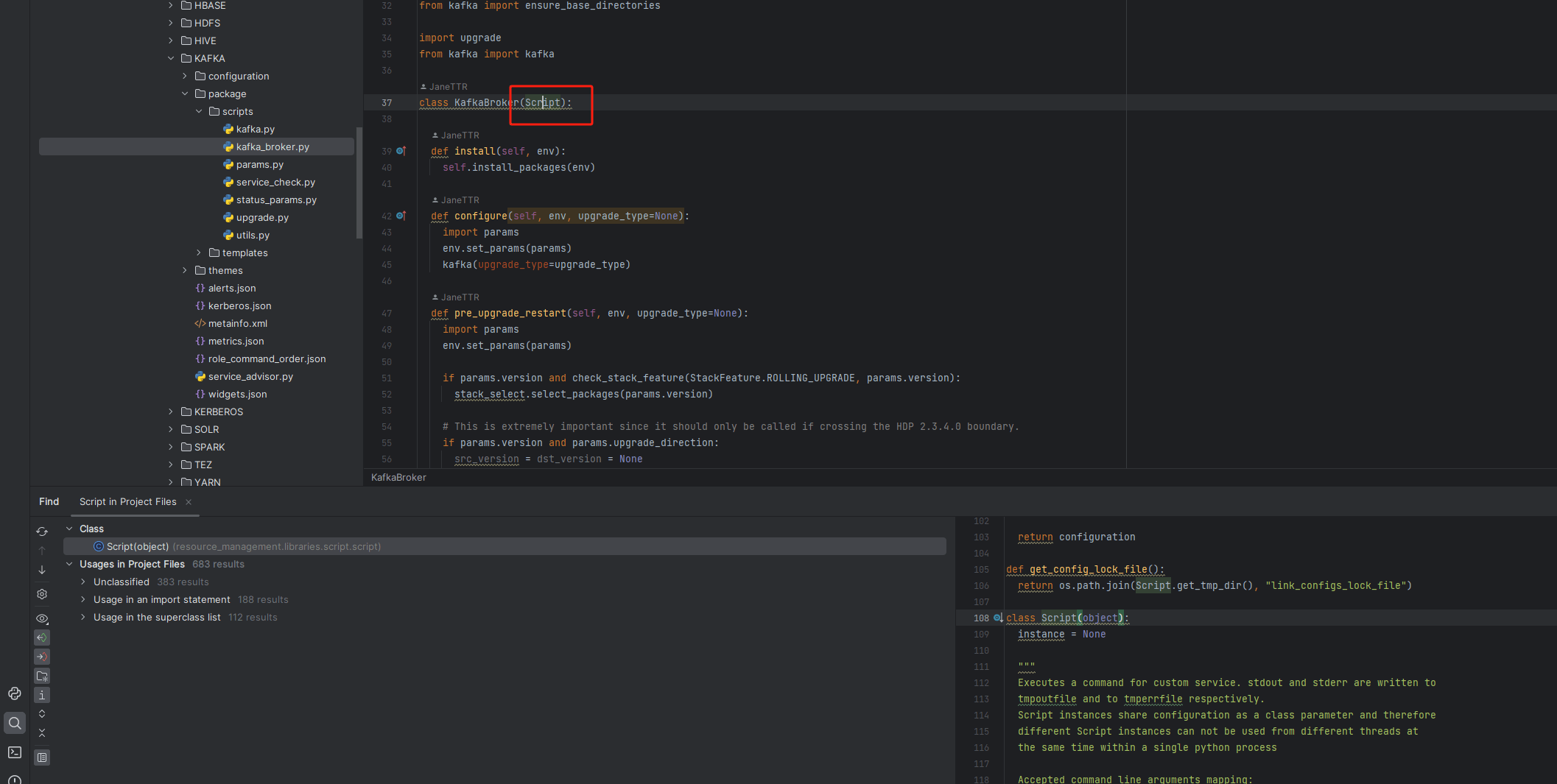
Task: Switch to 'Script in Project Files' tab
Action: [x=128, y=502]
